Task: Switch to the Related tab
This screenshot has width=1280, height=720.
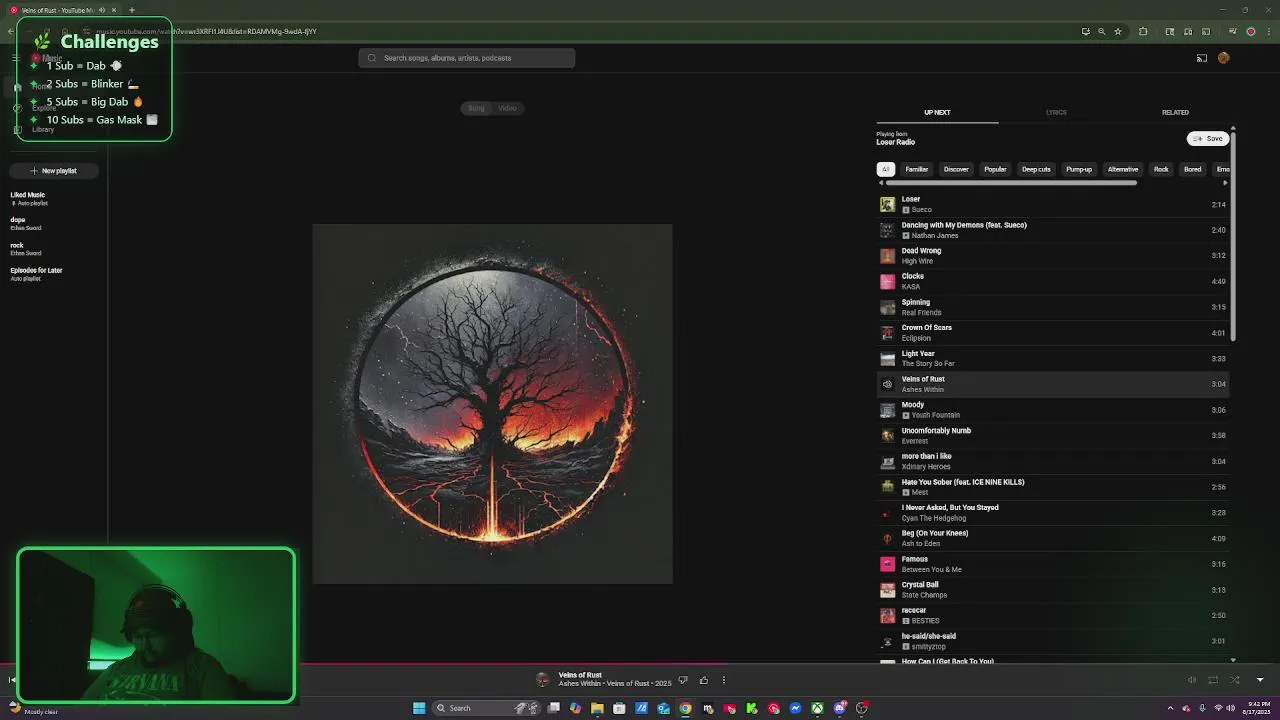Action: click(x=1175, y=112)
